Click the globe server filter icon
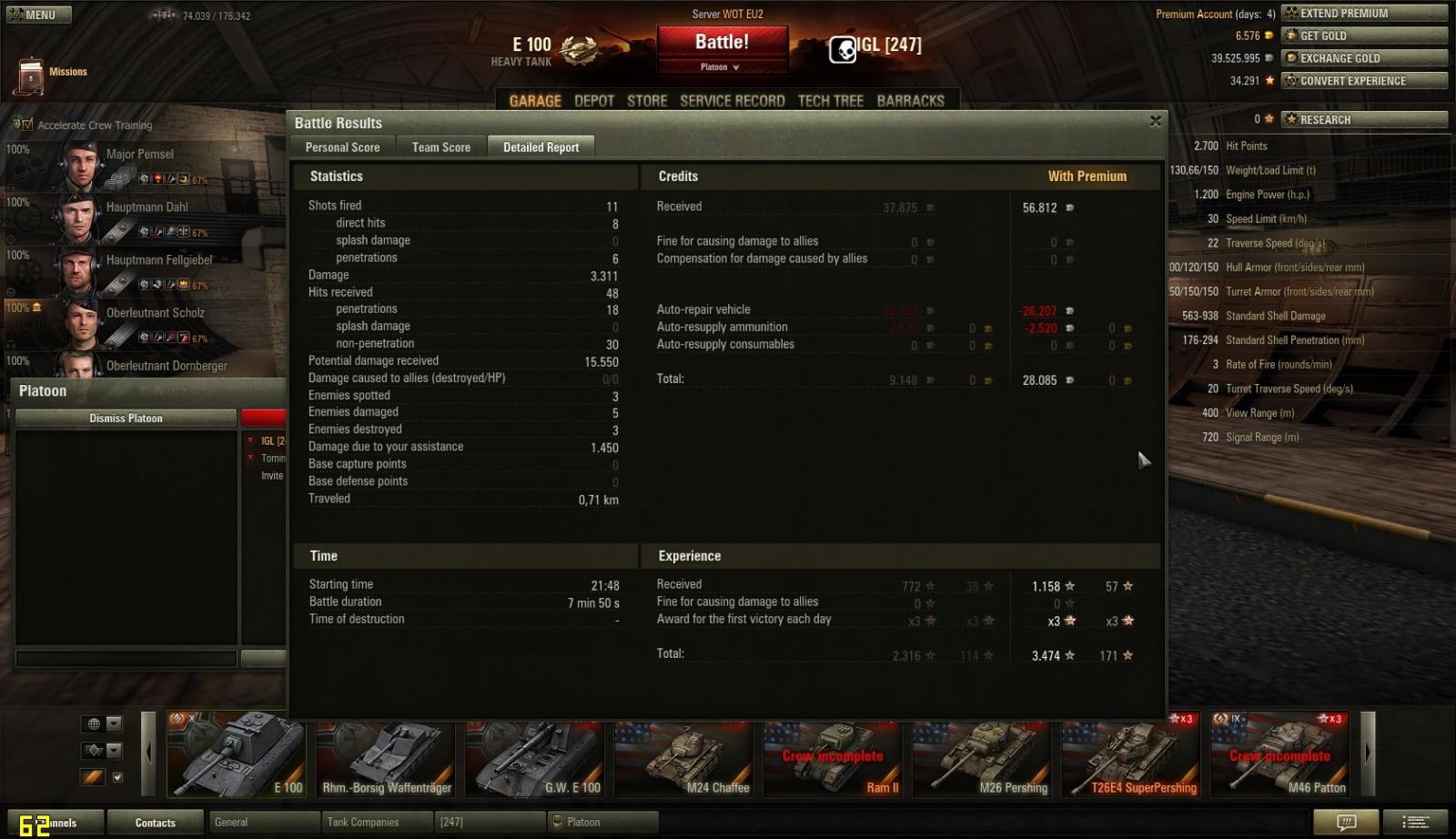The height and width of the screenshot is (839, 1456). 93,724
